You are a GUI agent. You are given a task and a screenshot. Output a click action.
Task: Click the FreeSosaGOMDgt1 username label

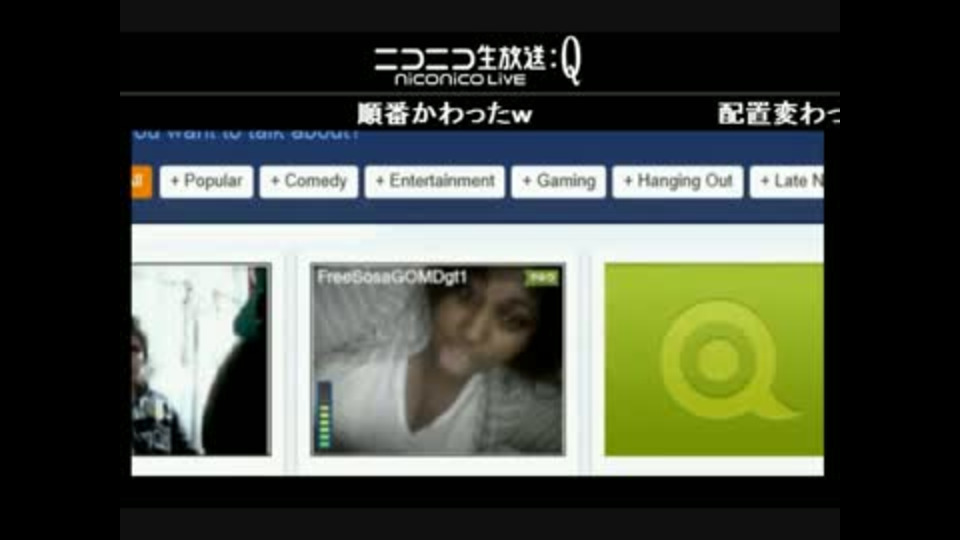392,277
